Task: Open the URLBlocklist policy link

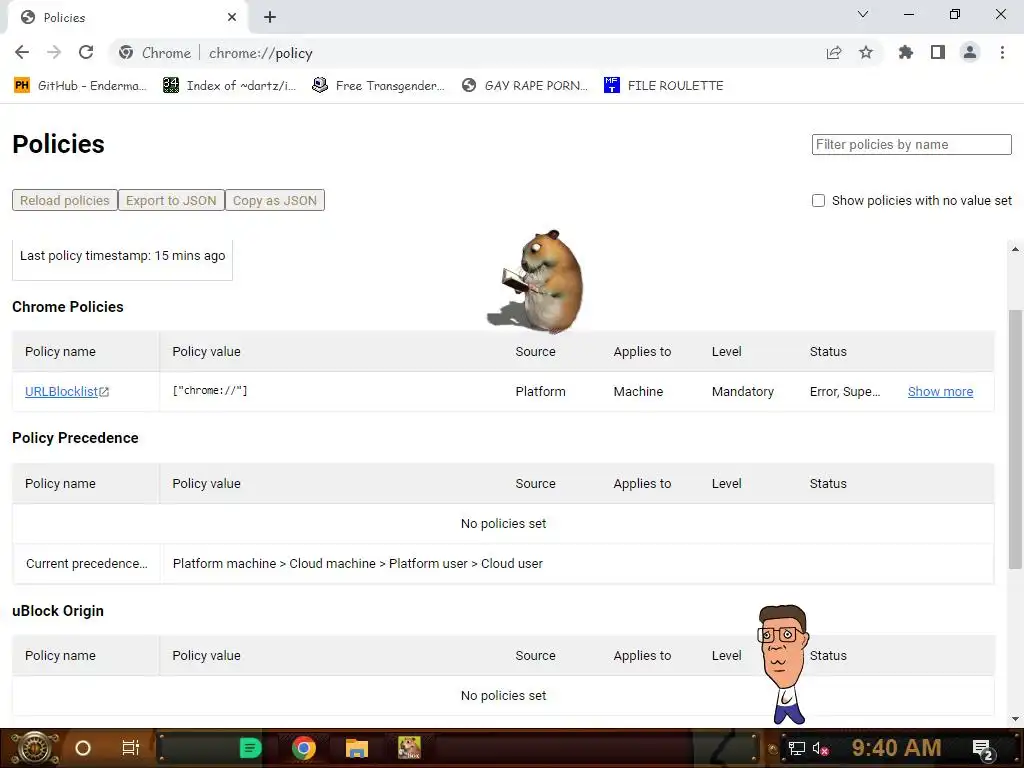Action: (67, 391)
